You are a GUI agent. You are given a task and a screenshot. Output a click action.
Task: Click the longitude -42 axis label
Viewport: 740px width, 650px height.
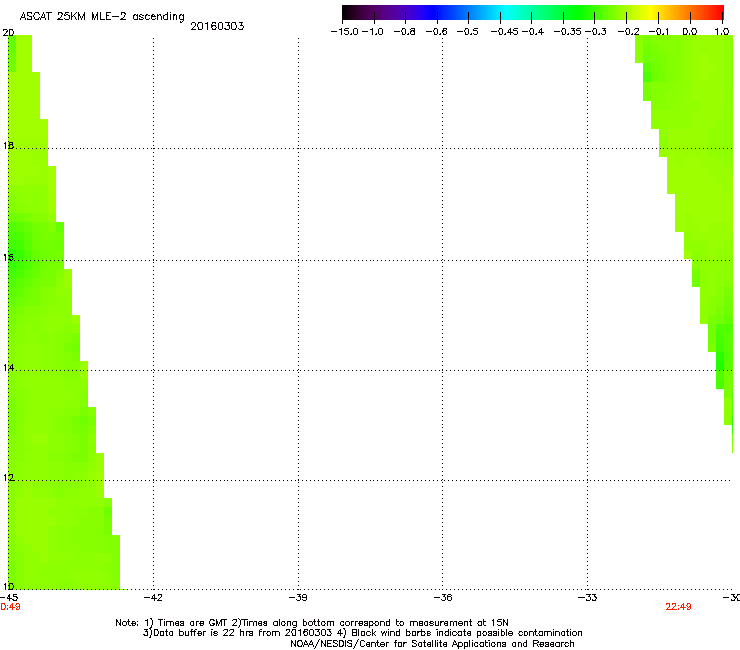[153, 598]
